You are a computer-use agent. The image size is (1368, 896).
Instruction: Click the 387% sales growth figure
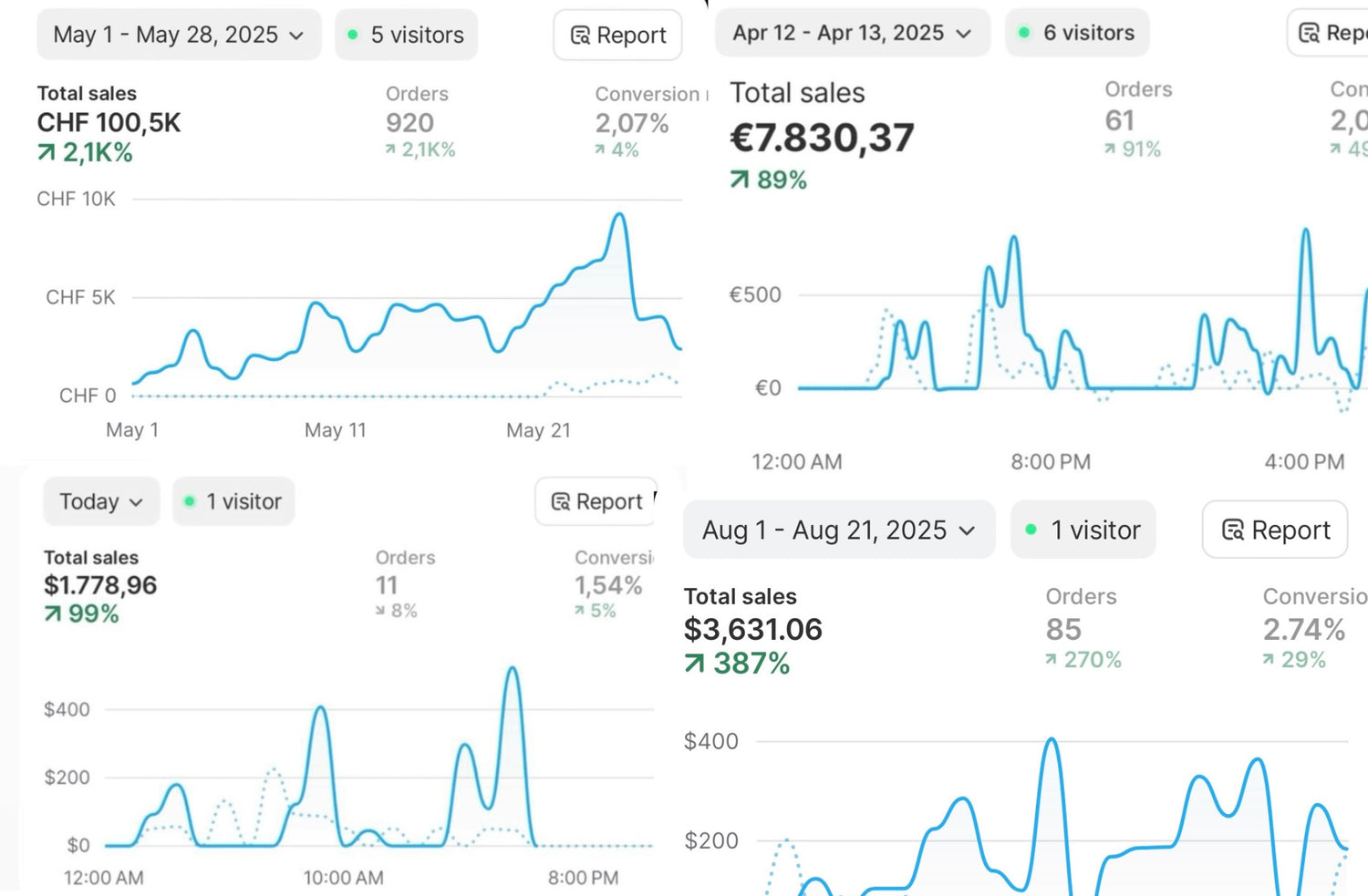pyautogui.click(x=737, y=663)
